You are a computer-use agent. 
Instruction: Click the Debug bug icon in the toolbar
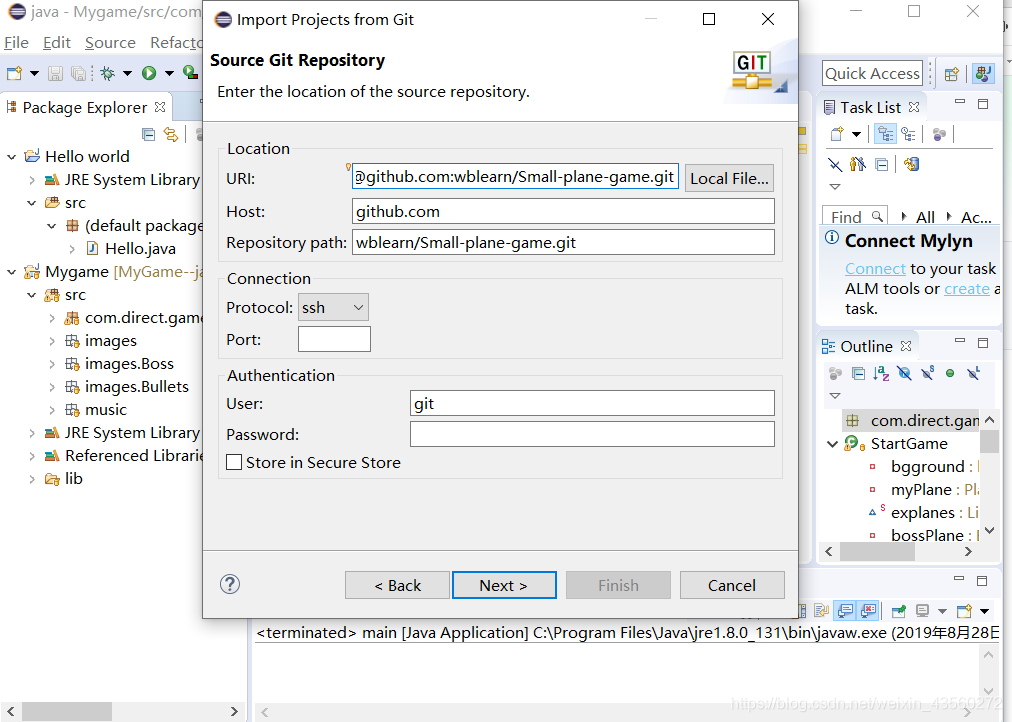pyautogui.click(x=108, y=74)
